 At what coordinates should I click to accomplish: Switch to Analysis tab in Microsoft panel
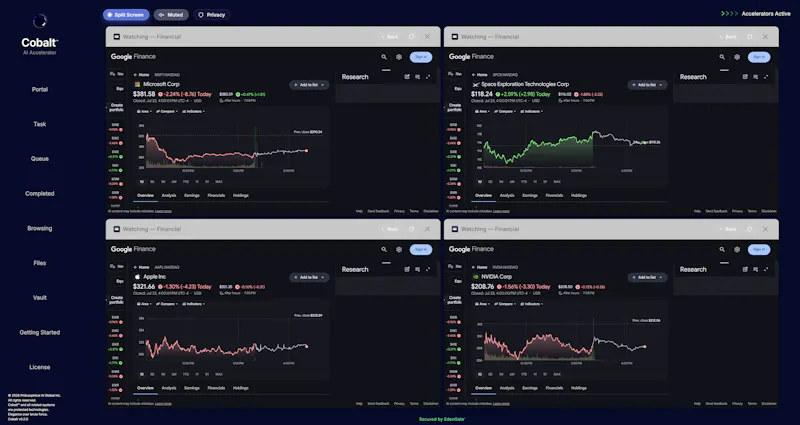click(169, 195)
